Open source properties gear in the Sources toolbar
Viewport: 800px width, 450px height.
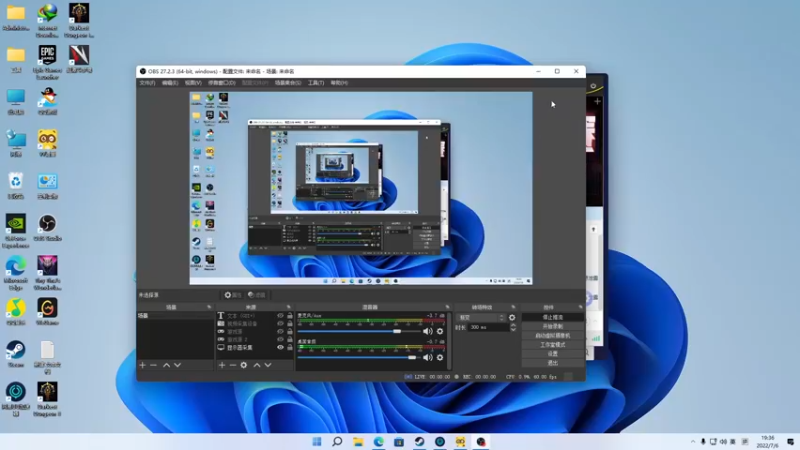click(244, 365)
